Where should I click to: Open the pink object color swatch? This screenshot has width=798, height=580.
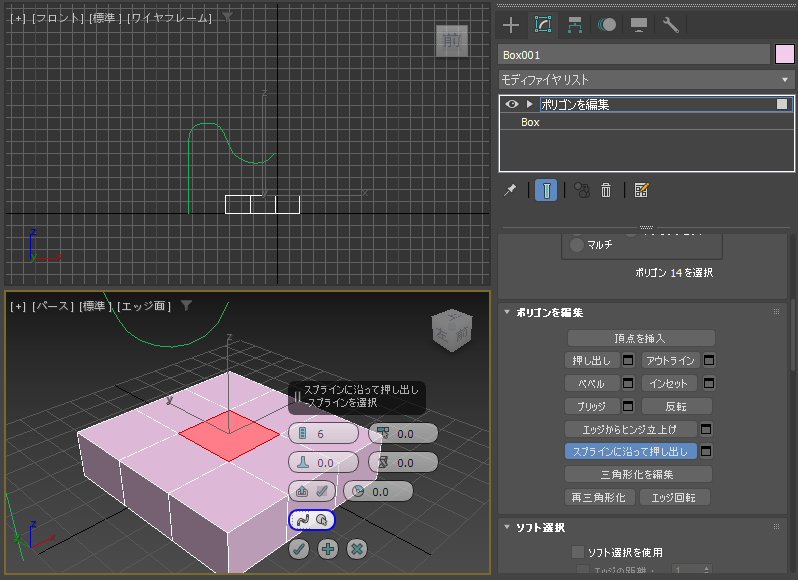tap(784, 54)
